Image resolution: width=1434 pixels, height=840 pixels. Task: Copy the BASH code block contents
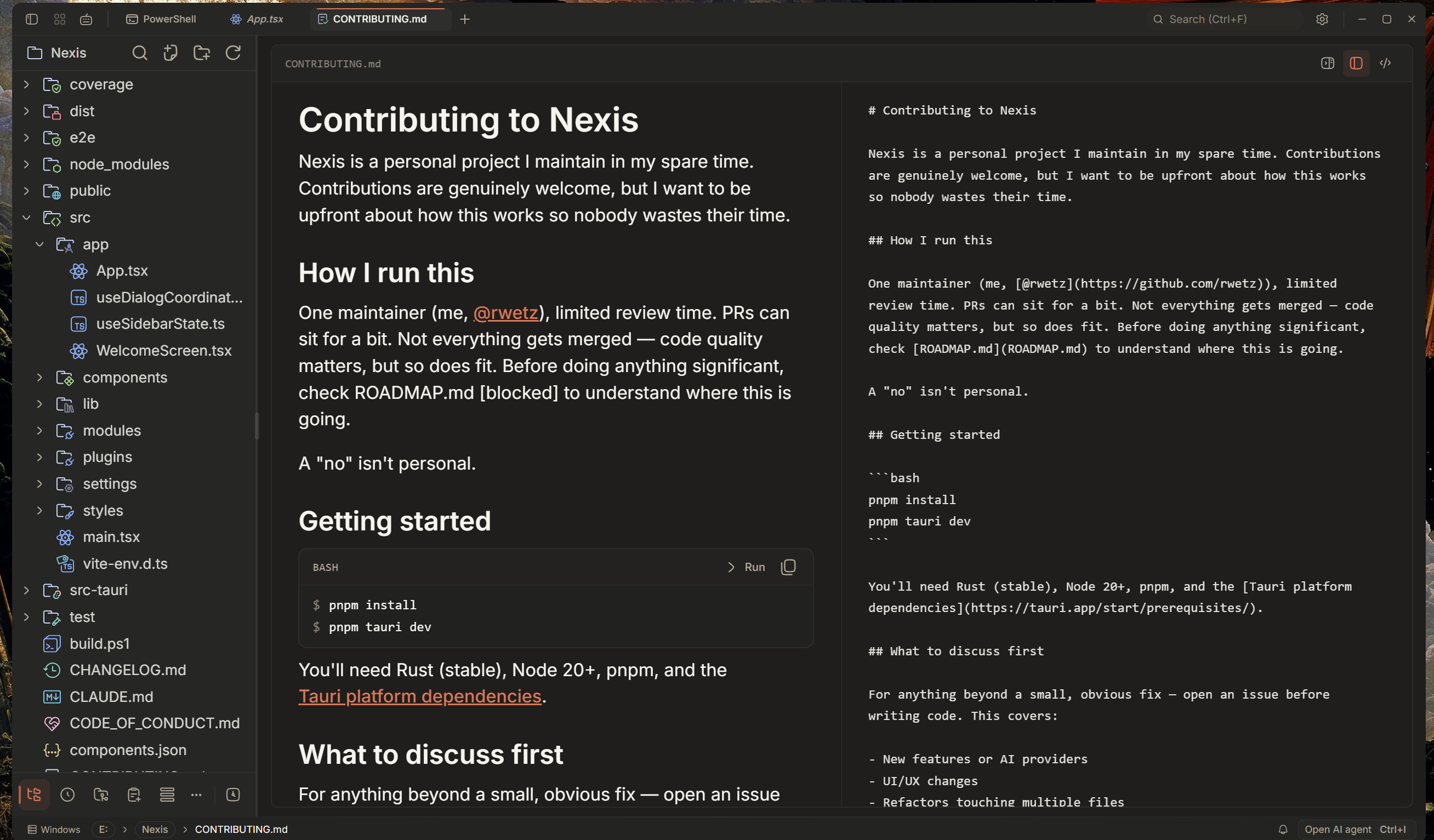click(788, 567)
